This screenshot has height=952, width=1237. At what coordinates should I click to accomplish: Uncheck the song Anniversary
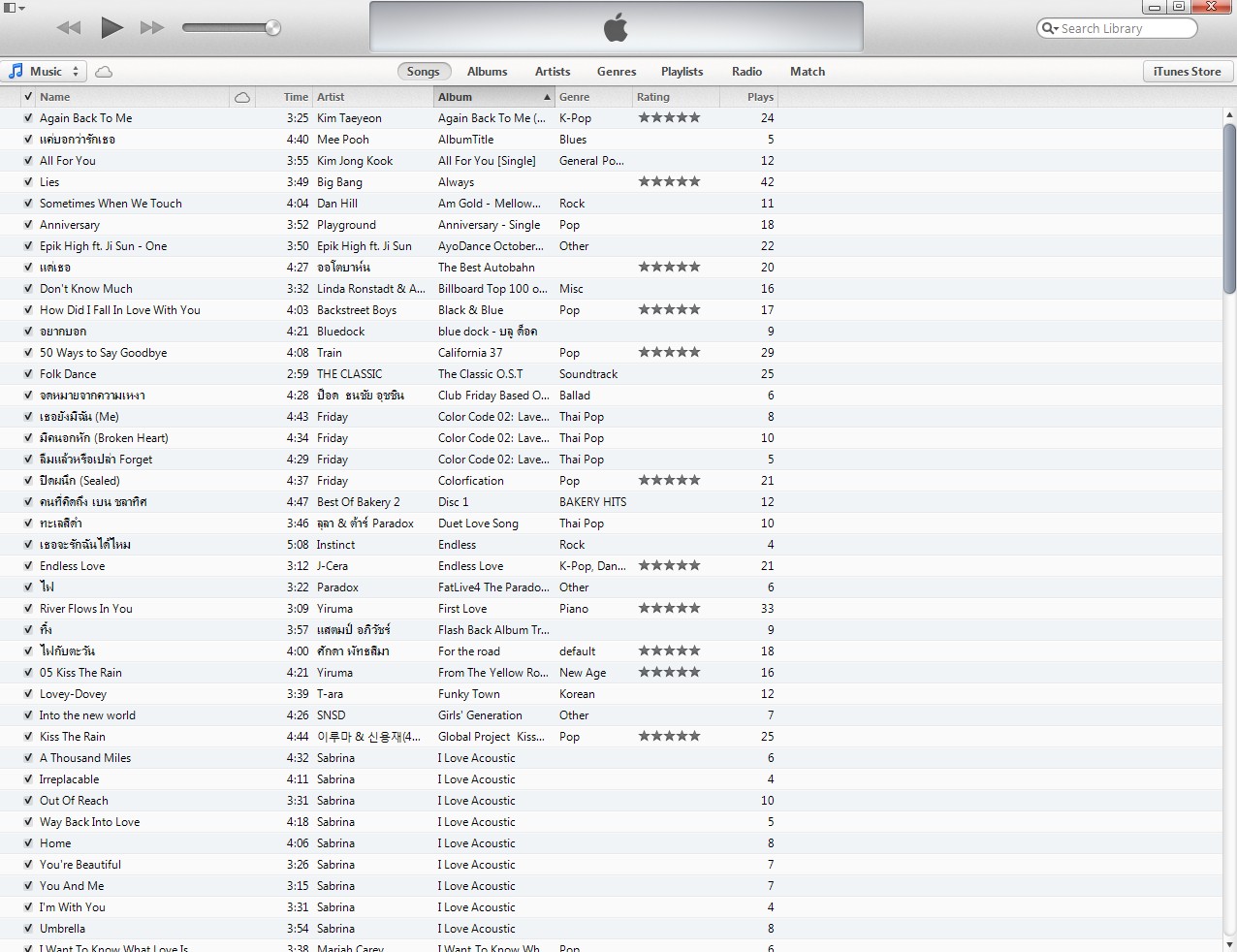click(28, 225)
